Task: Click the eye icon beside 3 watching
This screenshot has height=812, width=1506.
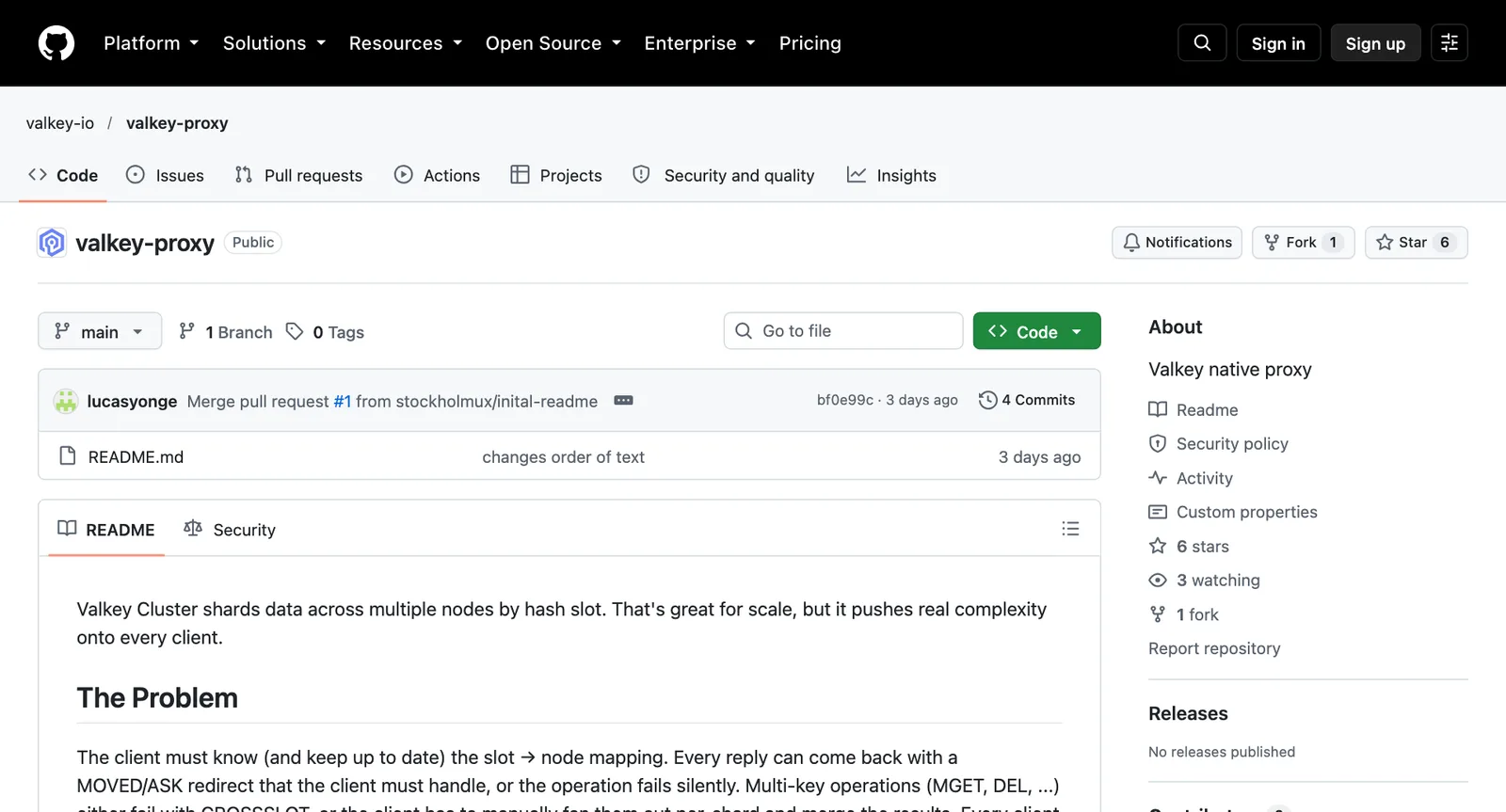Action: [1158, 581]
